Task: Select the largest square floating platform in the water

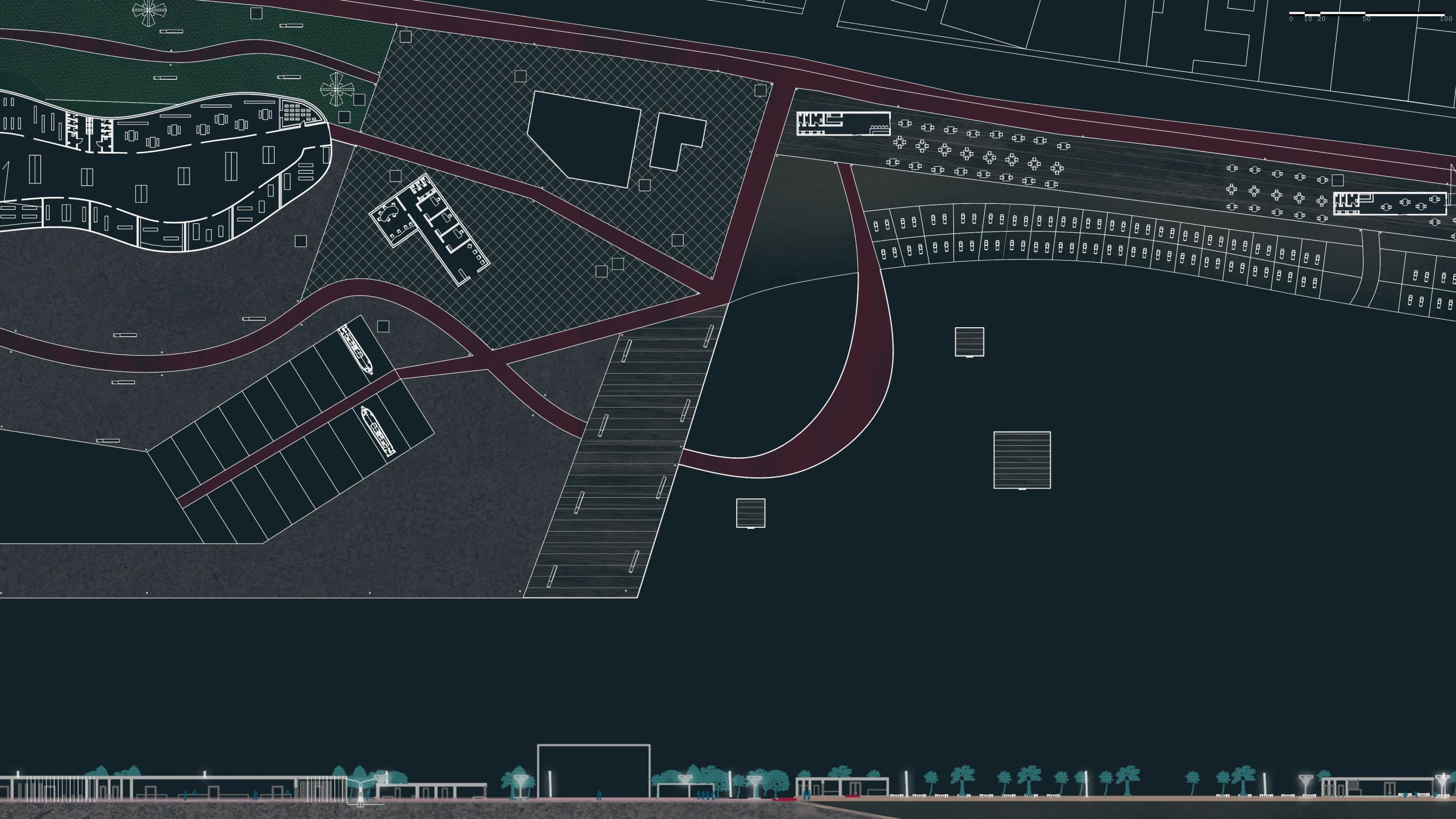Action: coord(1022,460)
